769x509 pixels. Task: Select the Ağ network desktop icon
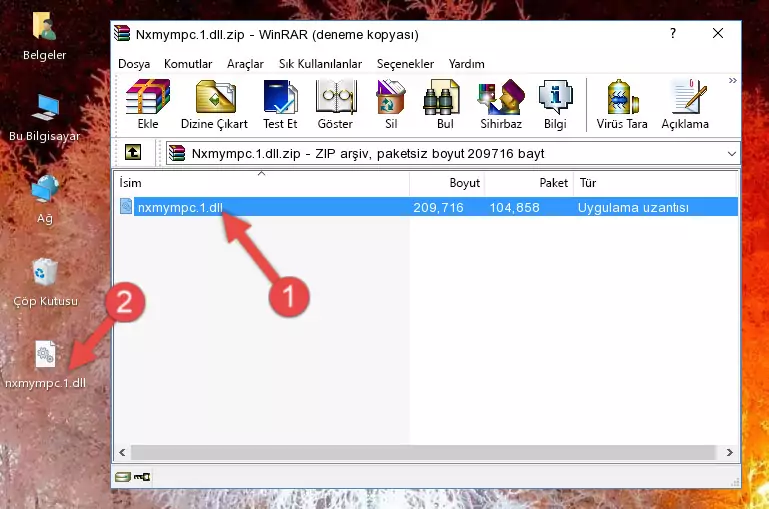click(45, 200)
